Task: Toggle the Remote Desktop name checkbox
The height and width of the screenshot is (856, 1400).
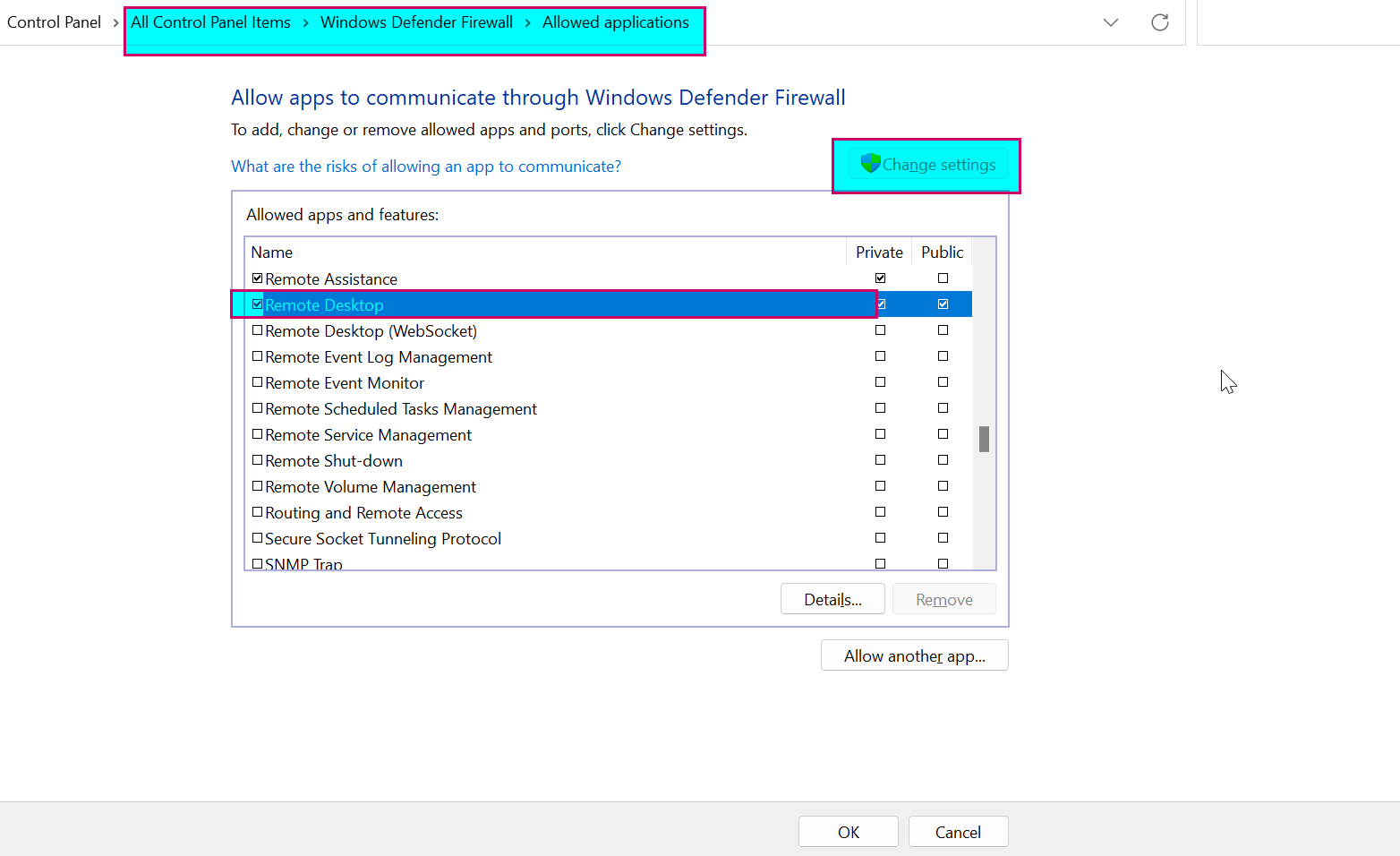Action: [257, 304]
